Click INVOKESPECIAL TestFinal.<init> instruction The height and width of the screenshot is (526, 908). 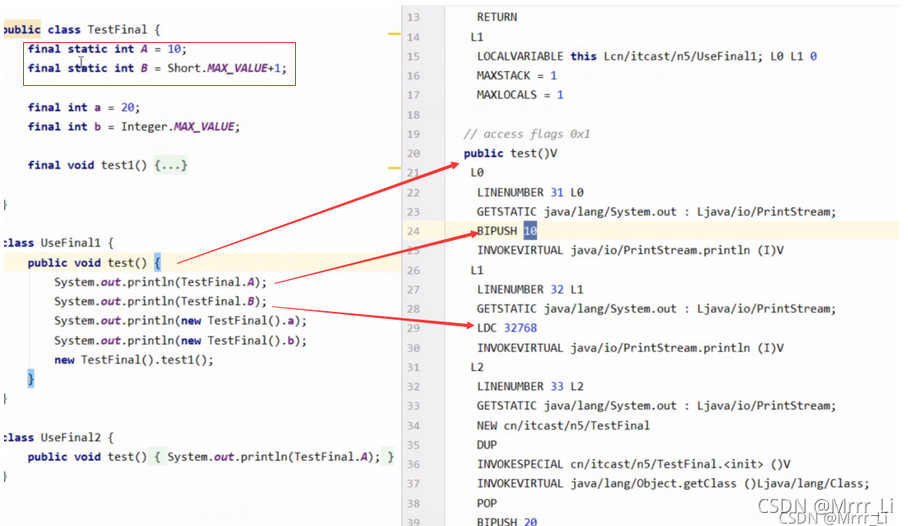point(634,465)
